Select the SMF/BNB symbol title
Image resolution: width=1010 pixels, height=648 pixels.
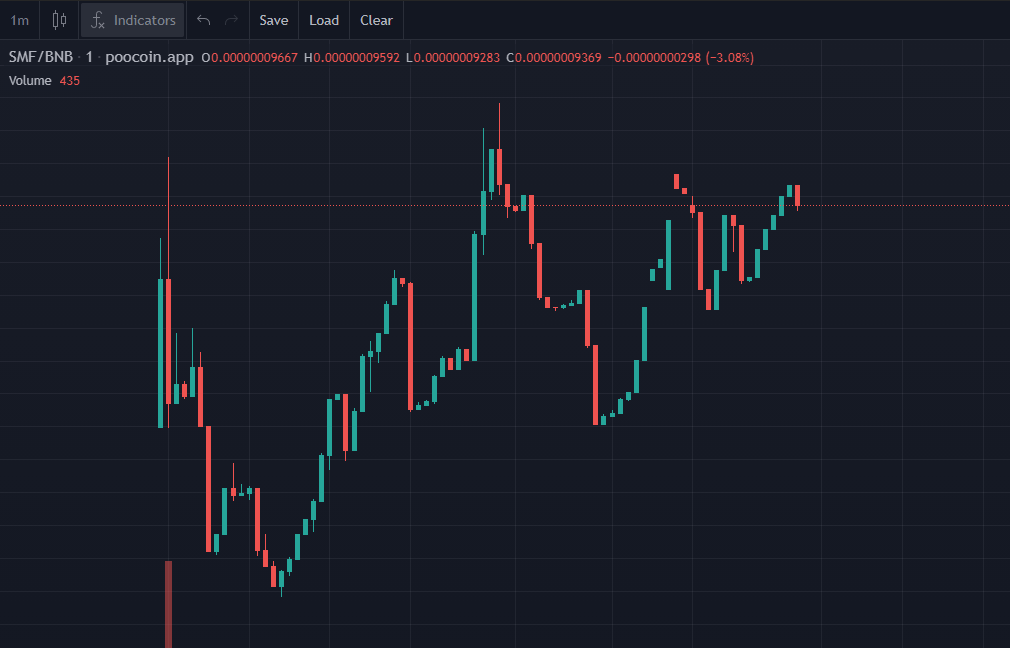point(41,57)
